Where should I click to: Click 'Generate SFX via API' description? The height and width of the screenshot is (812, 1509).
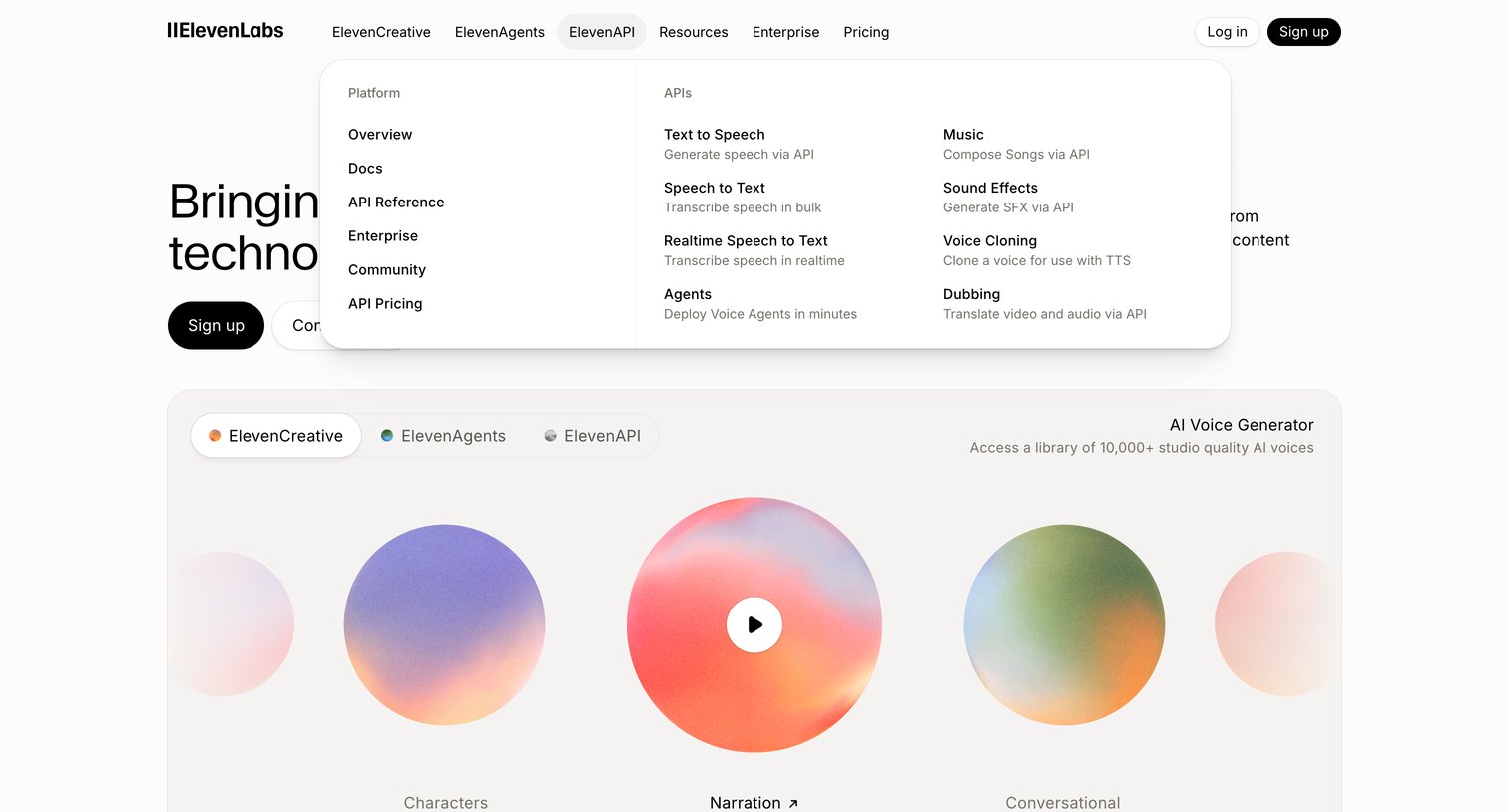tap(1008, 207)
